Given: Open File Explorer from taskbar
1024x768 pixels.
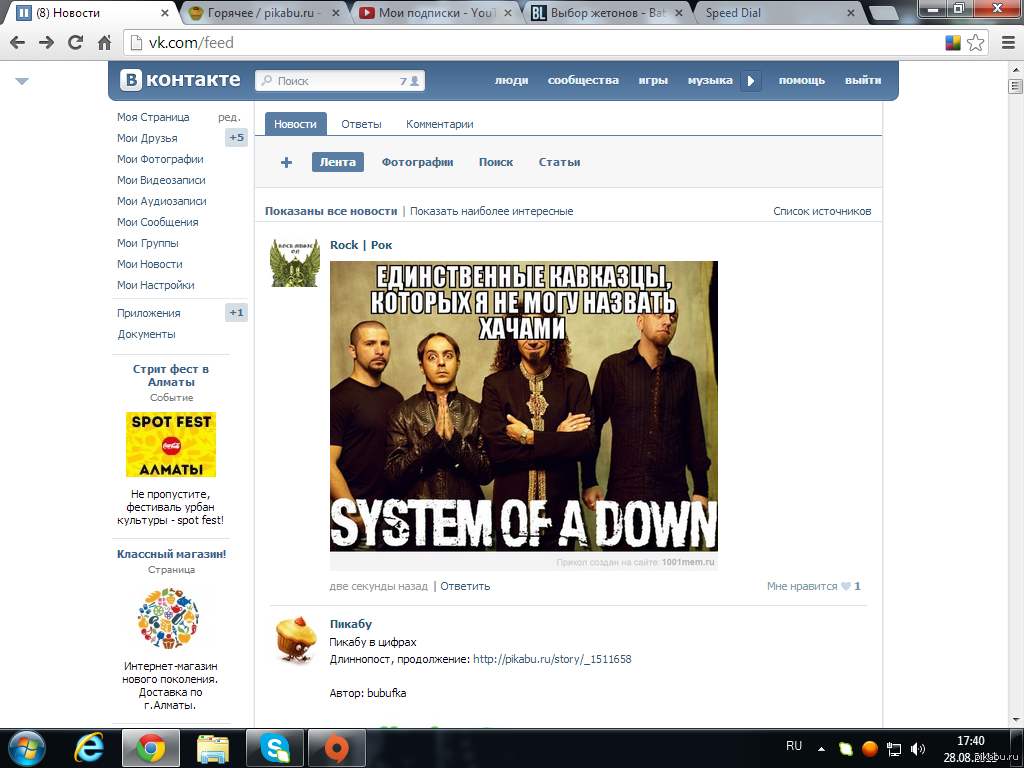Looking at the screenshot, I should point(213,748).
